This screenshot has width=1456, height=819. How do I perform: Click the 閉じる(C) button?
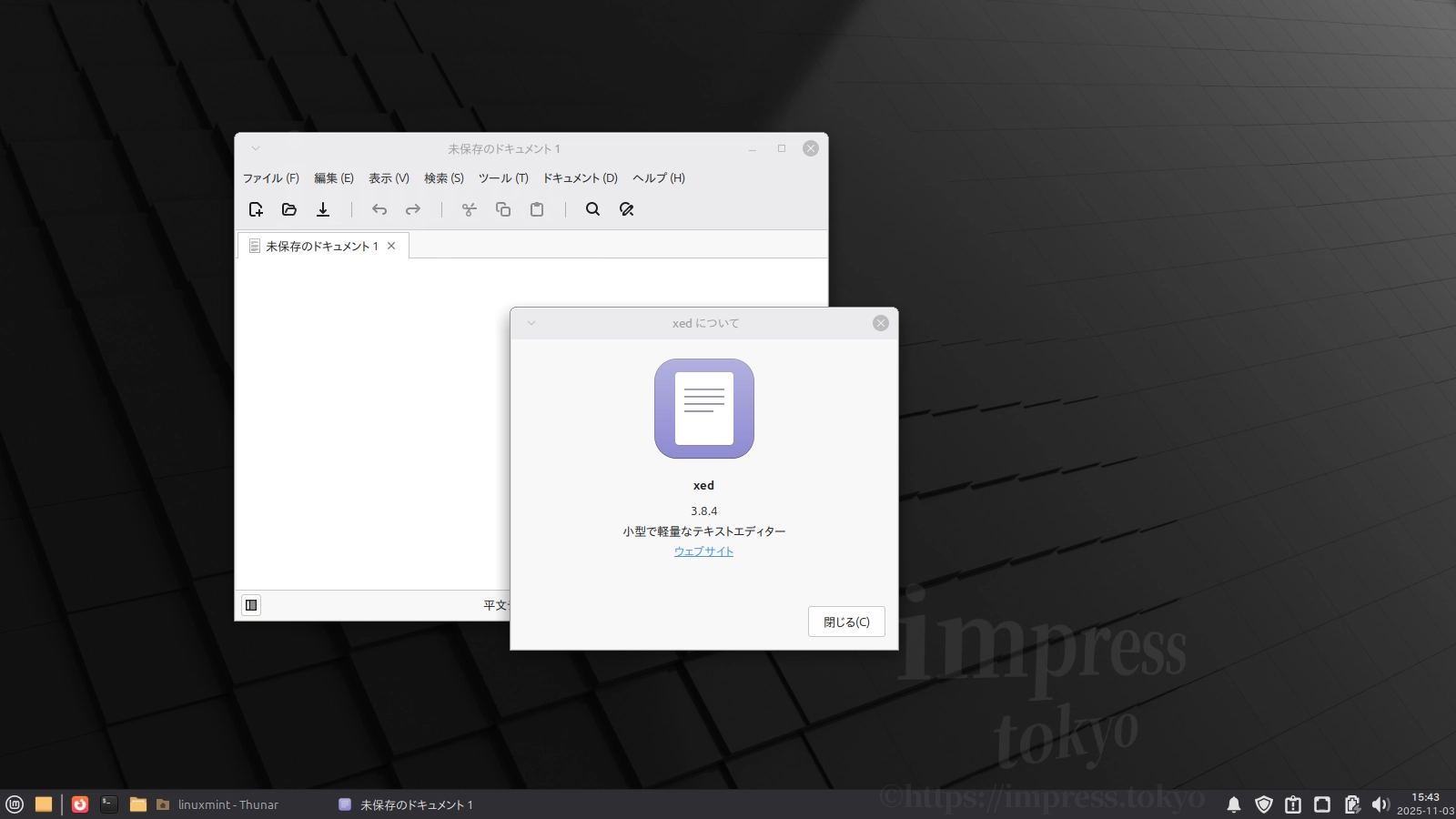(x=846, y=622)
